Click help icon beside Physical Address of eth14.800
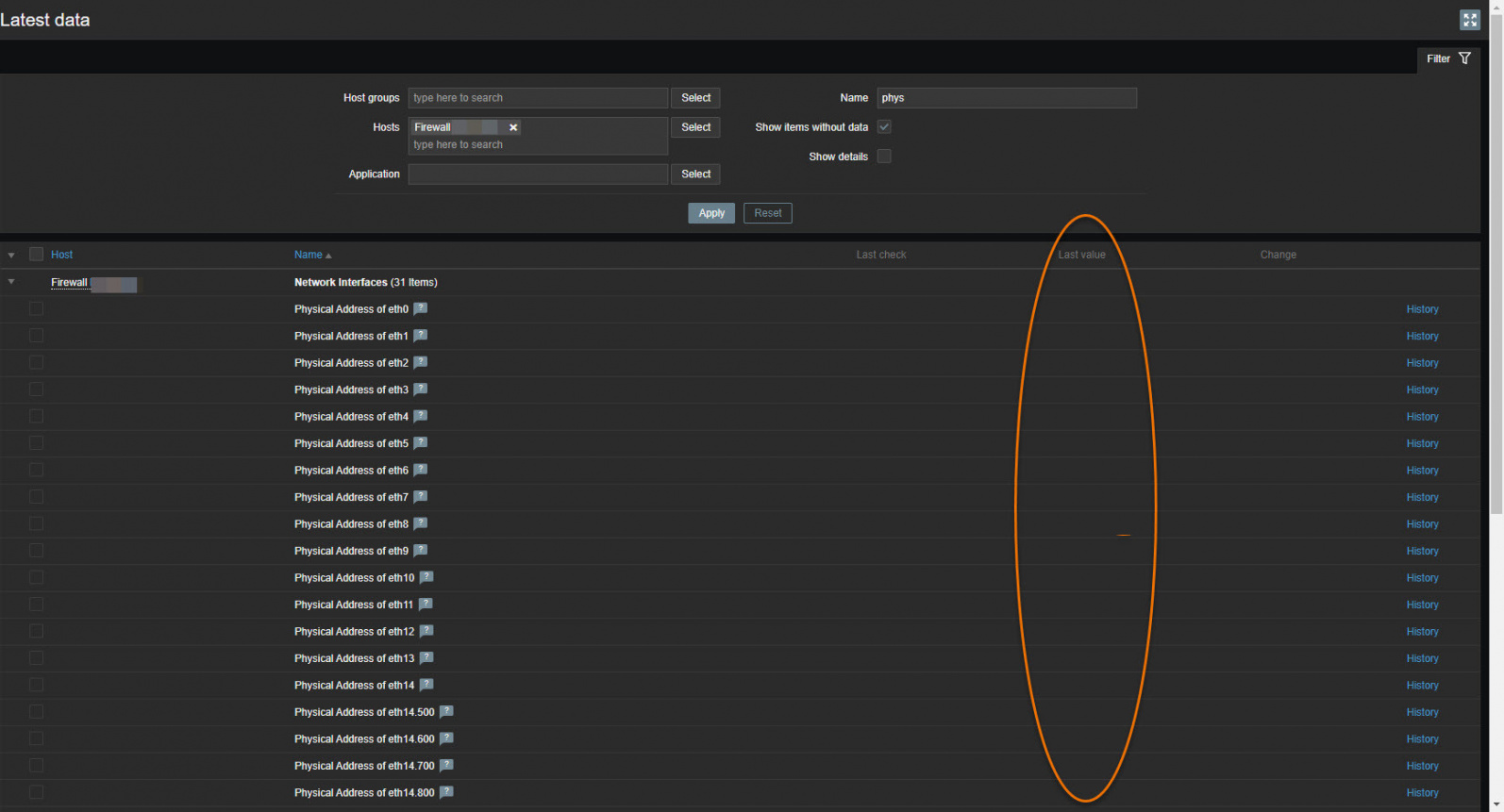1504x812 pixels. coord(446,792)
